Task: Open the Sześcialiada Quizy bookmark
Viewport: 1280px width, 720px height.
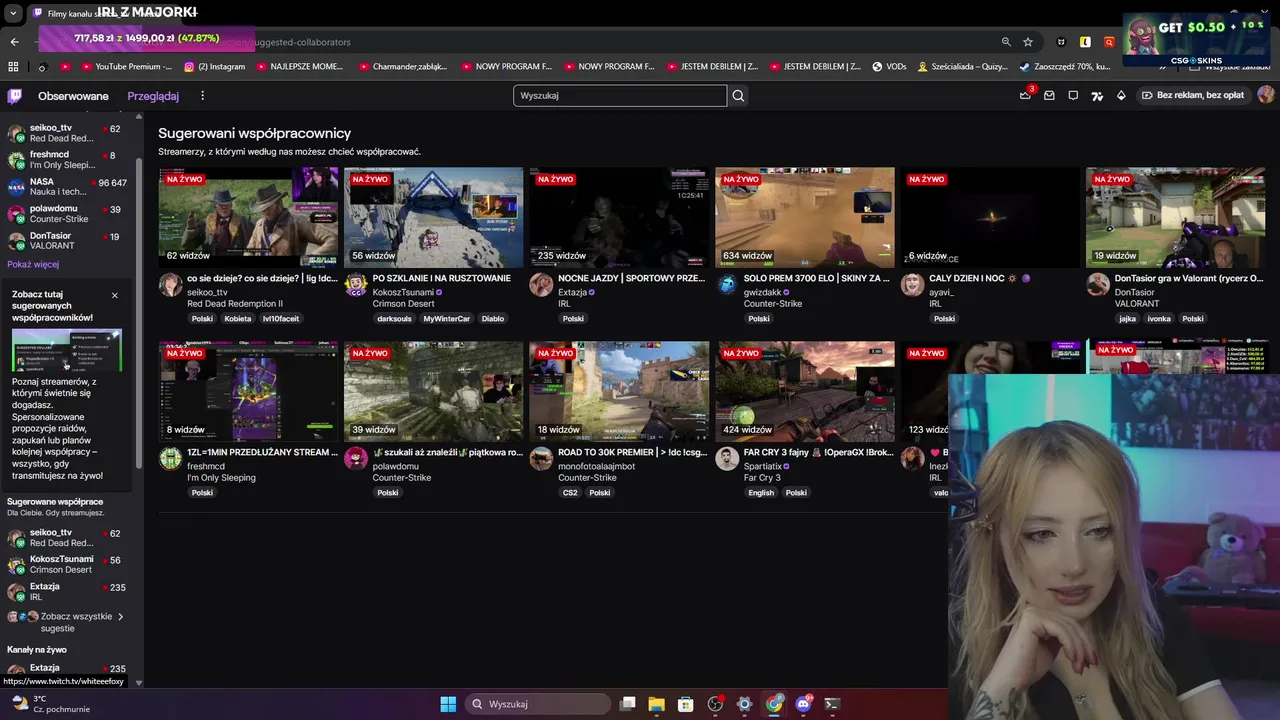Action: [x=962, y=67]
